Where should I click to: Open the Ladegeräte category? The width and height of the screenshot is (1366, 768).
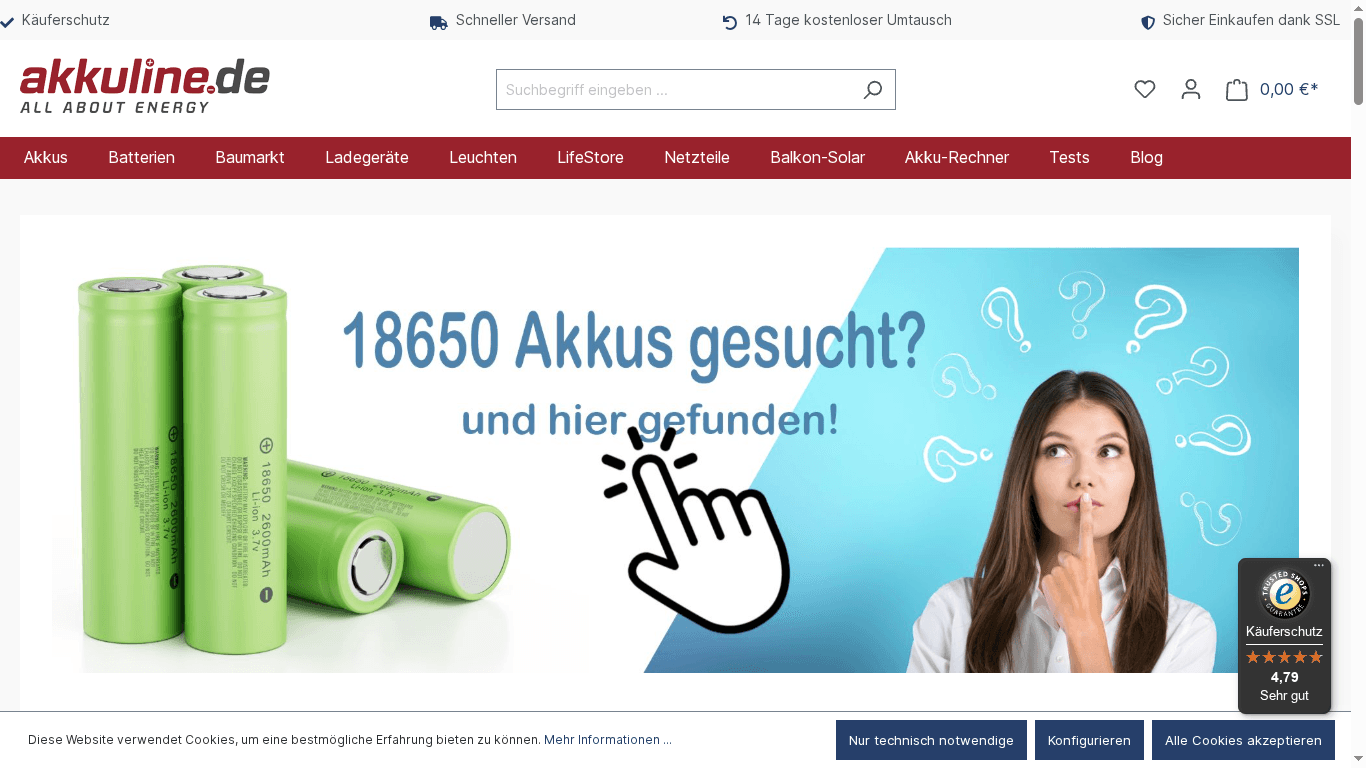click(x=366, y=157)
